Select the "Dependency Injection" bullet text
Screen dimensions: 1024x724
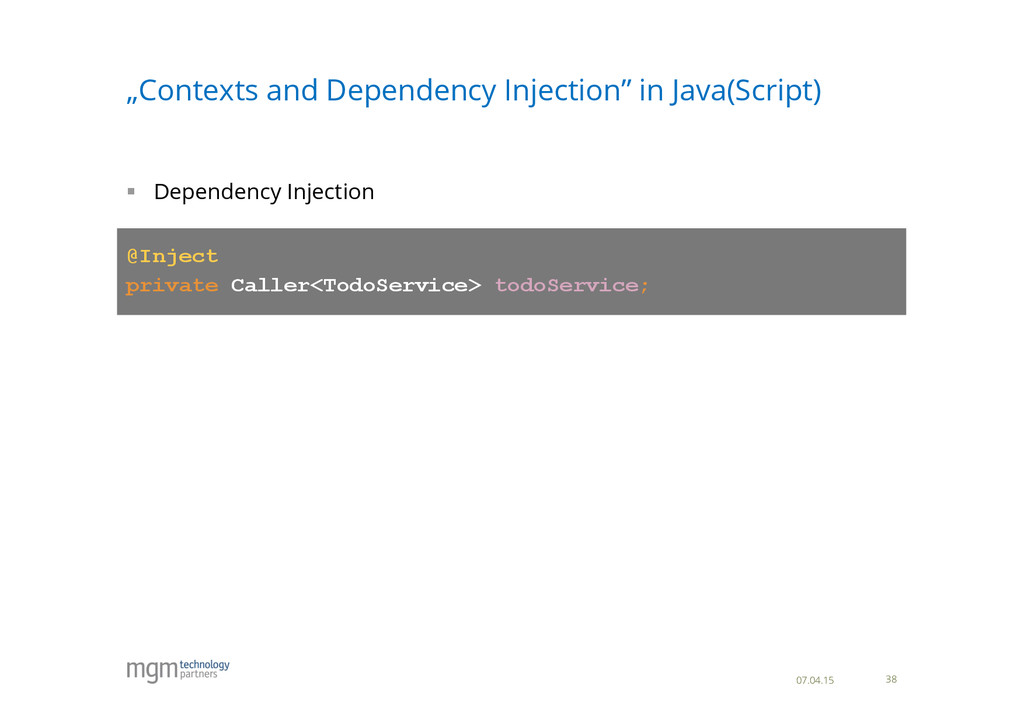[x=264, y=192]
